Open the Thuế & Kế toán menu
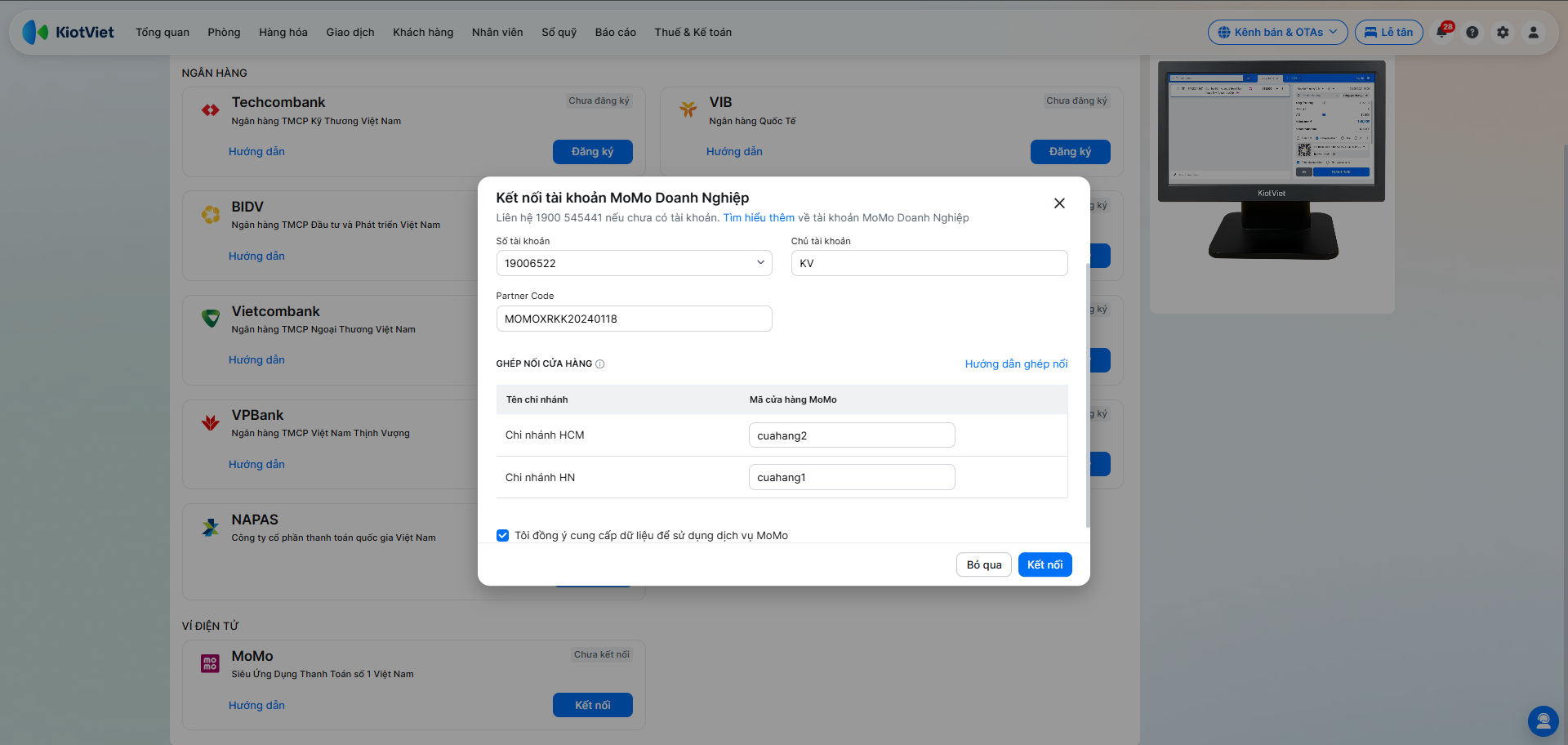The image size is (1568, 745). click(693, 32)
